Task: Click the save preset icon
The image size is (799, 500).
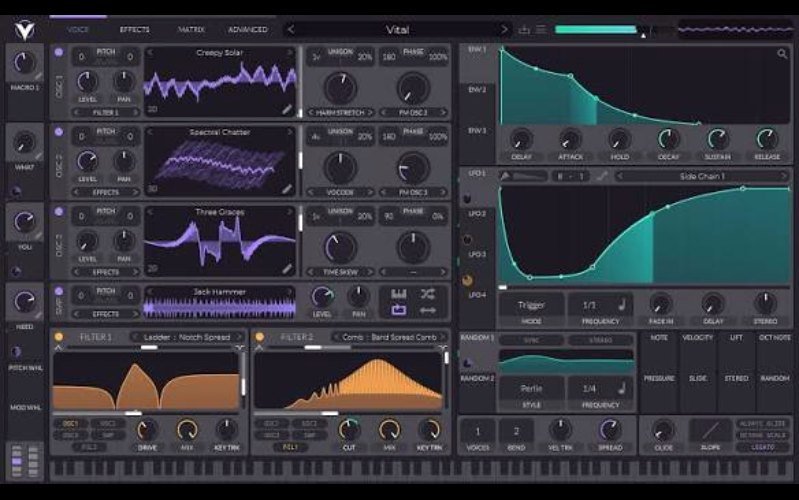Action: point(524,30)
